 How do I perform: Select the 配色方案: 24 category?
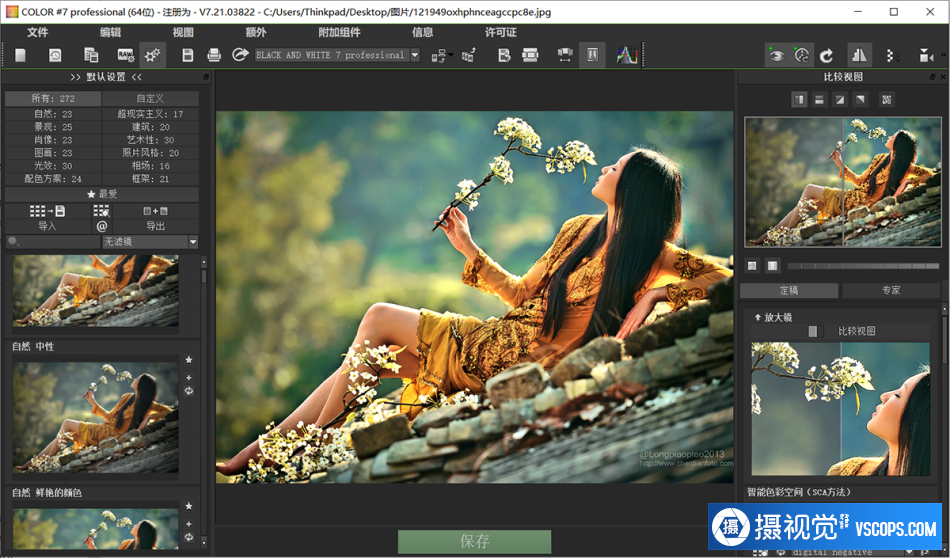point(53,179)
